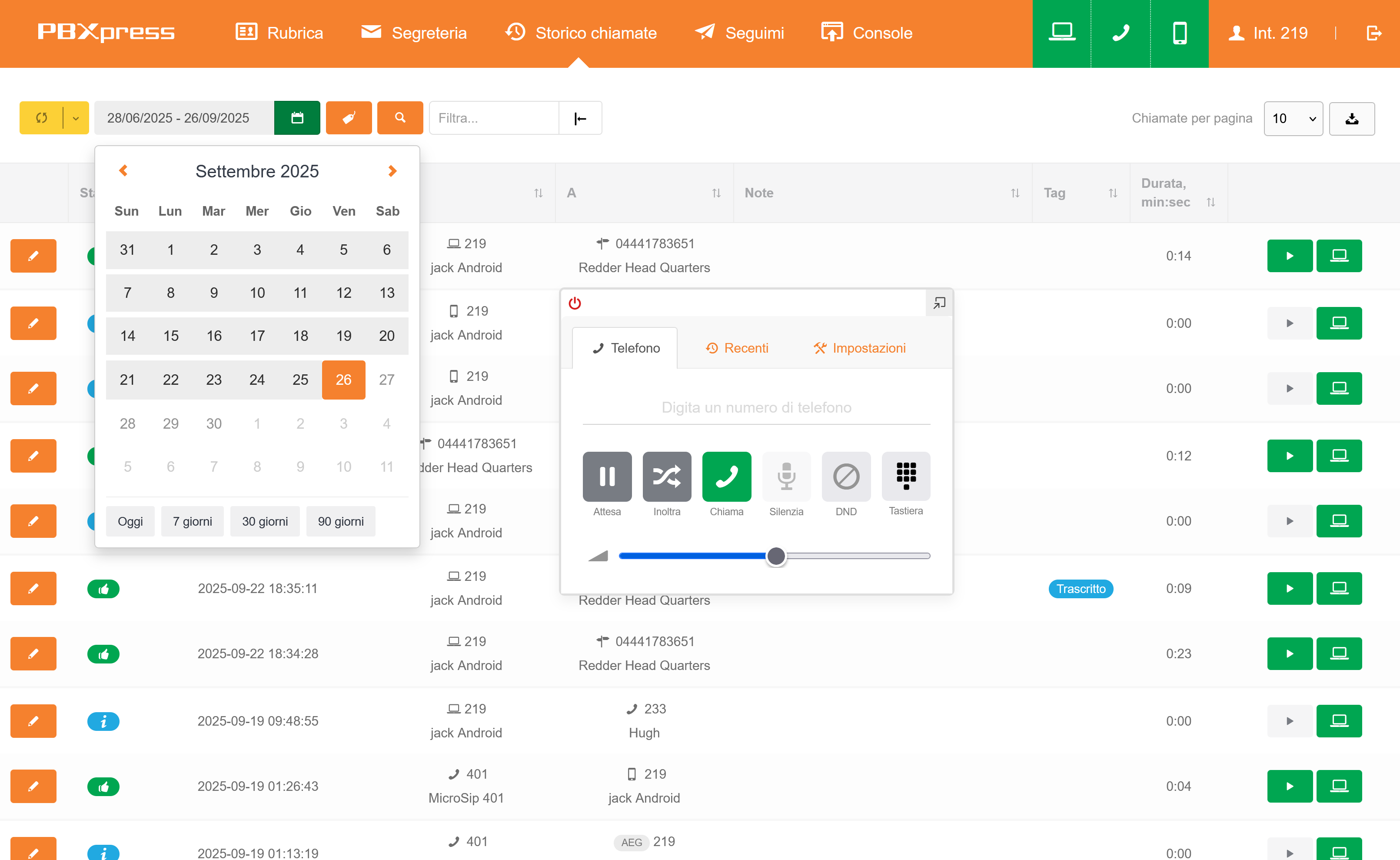Switch to the Recenti tab
The height and width of the screenshot is (860, 1400).
737,348
